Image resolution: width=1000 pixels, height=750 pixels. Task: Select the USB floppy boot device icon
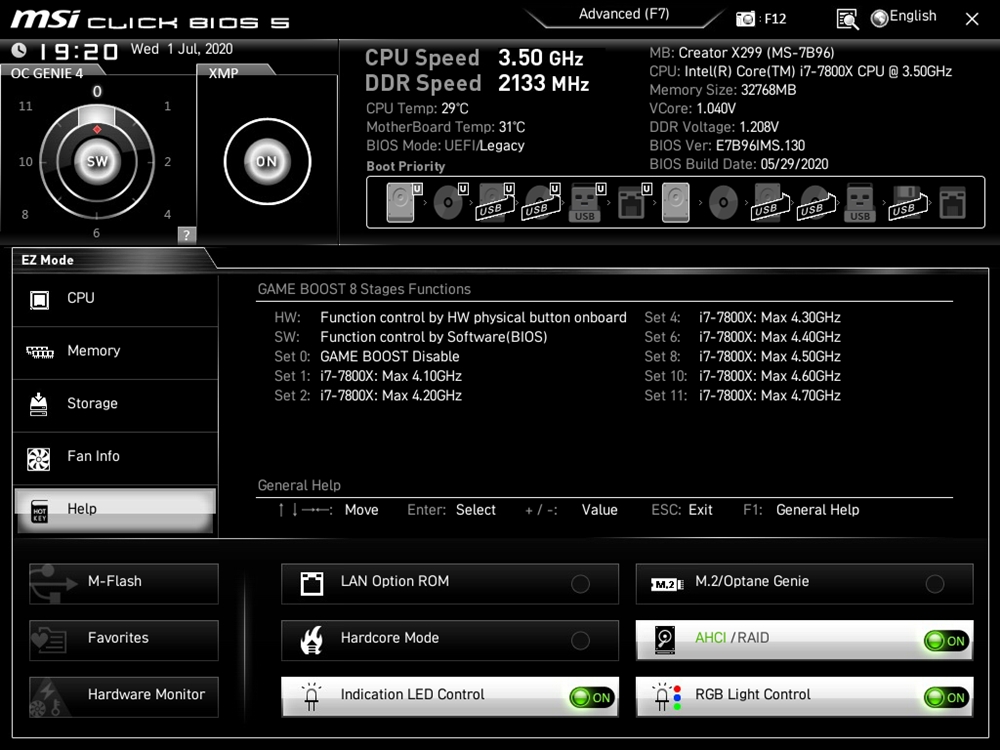[908, 203]
